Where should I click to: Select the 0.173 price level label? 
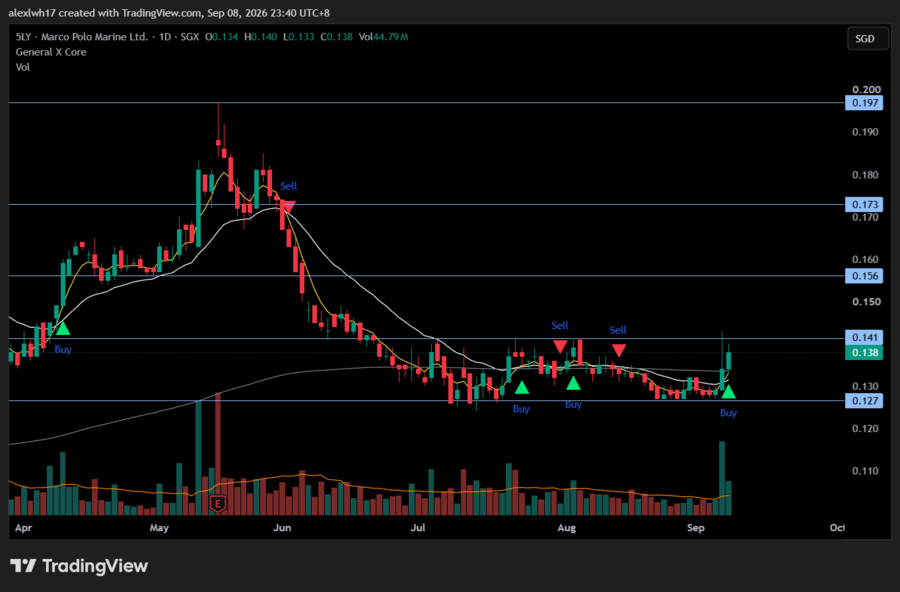(x=864, y=204)
